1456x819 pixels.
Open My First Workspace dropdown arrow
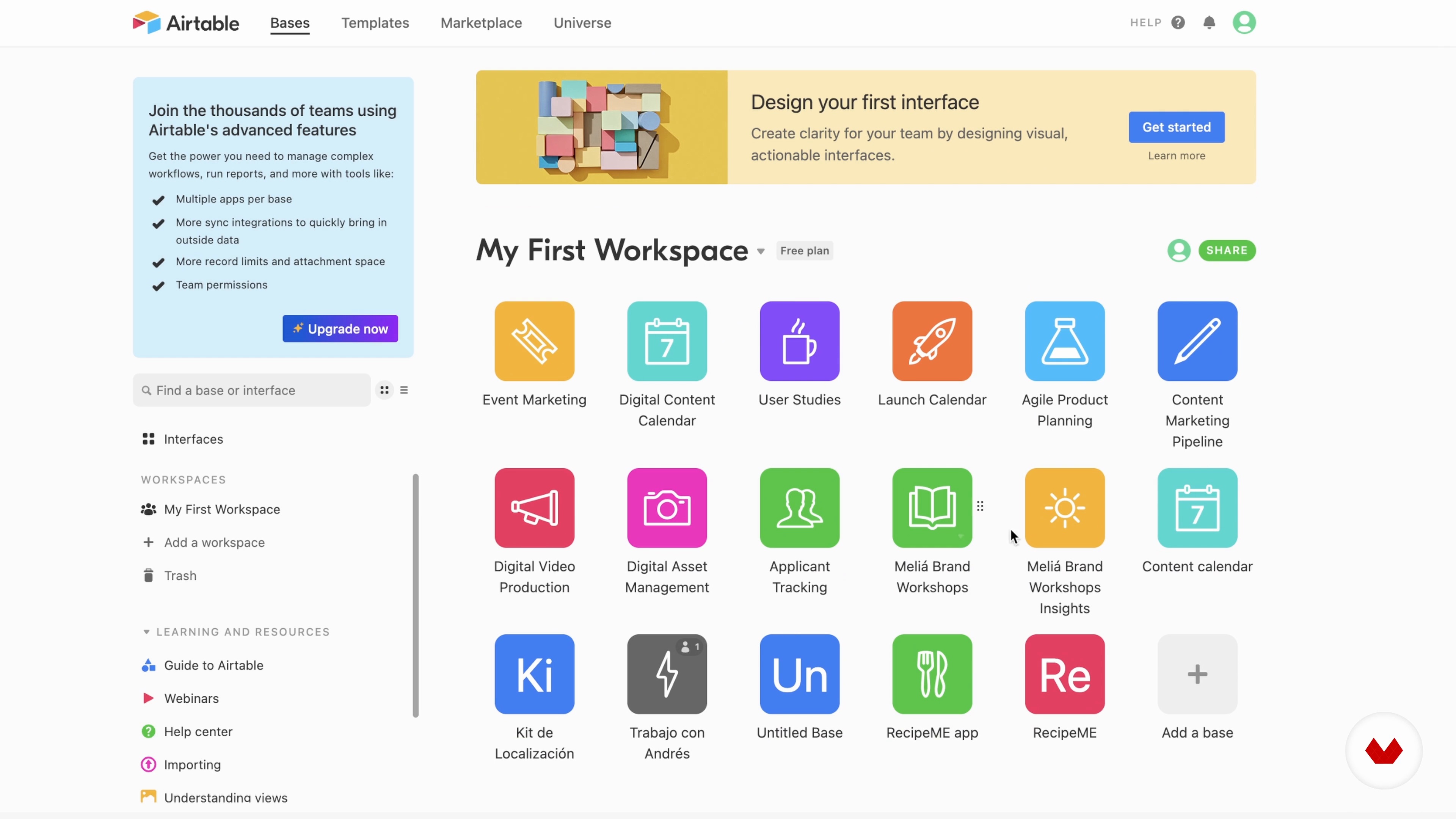(x=761, y=251)
